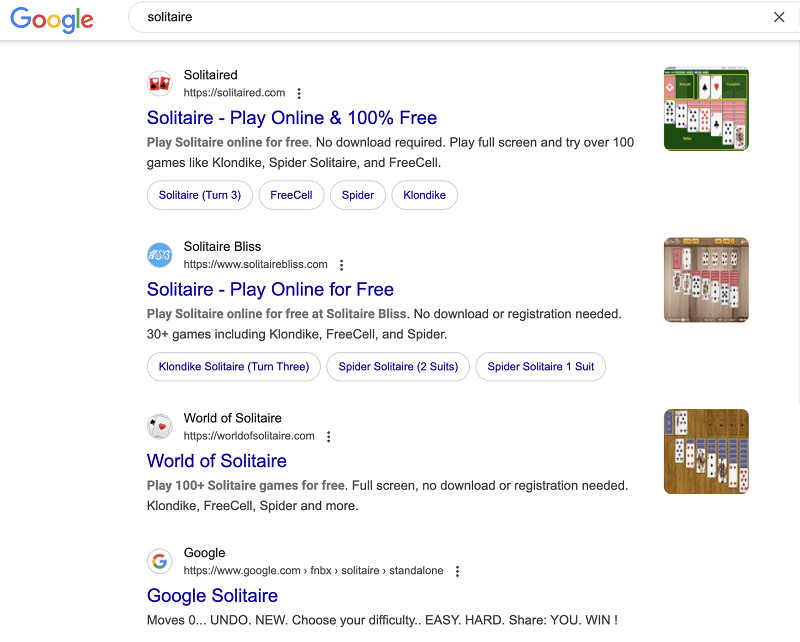Open the Solitaire (Turn 3) chip

click(x=199, y=195)
